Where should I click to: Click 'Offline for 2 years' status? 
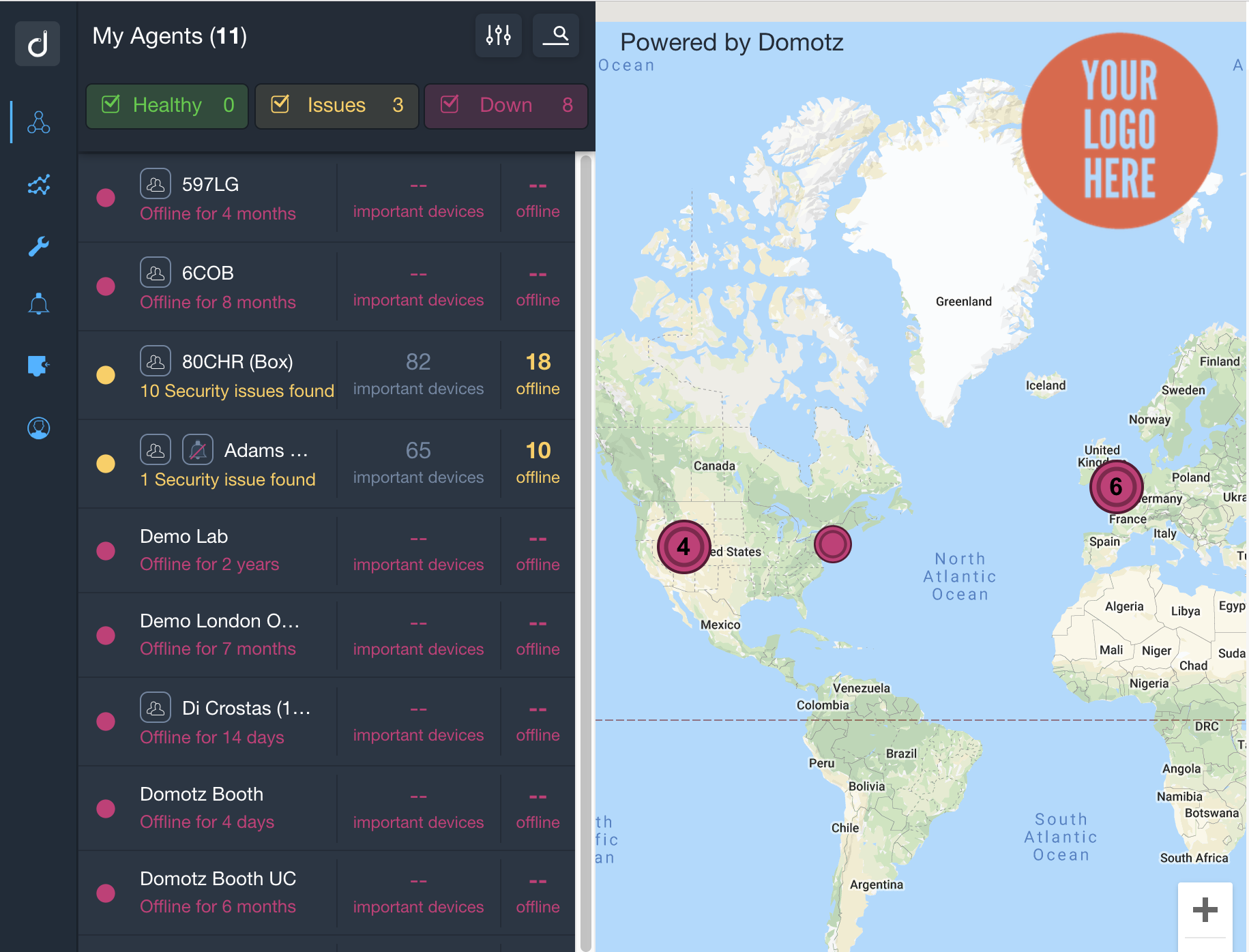209,564
